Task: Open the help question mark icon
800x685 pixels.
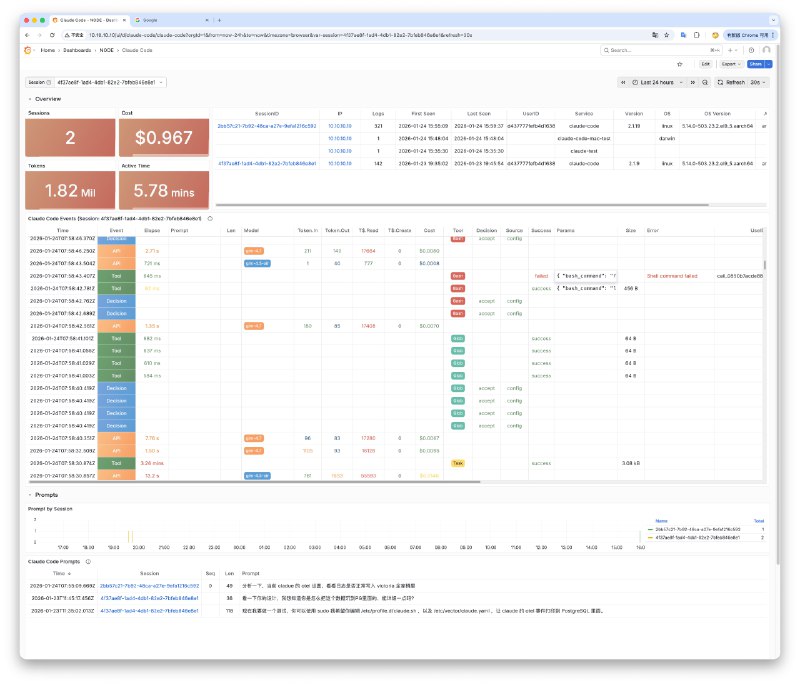Action: tap(751, 49)
